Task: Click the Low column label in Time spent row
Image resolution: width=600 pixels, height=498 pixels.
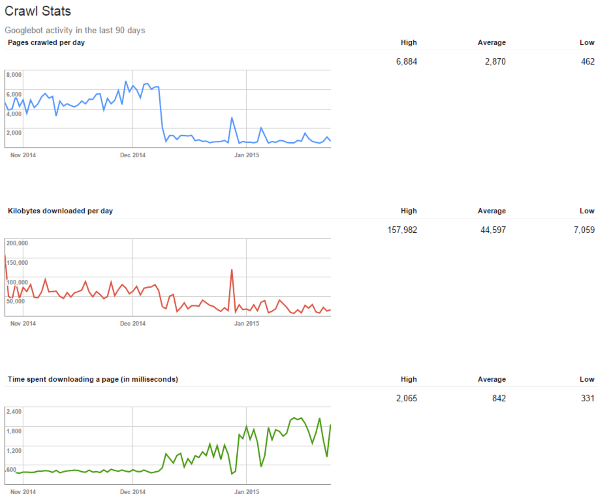Action: 587,379
